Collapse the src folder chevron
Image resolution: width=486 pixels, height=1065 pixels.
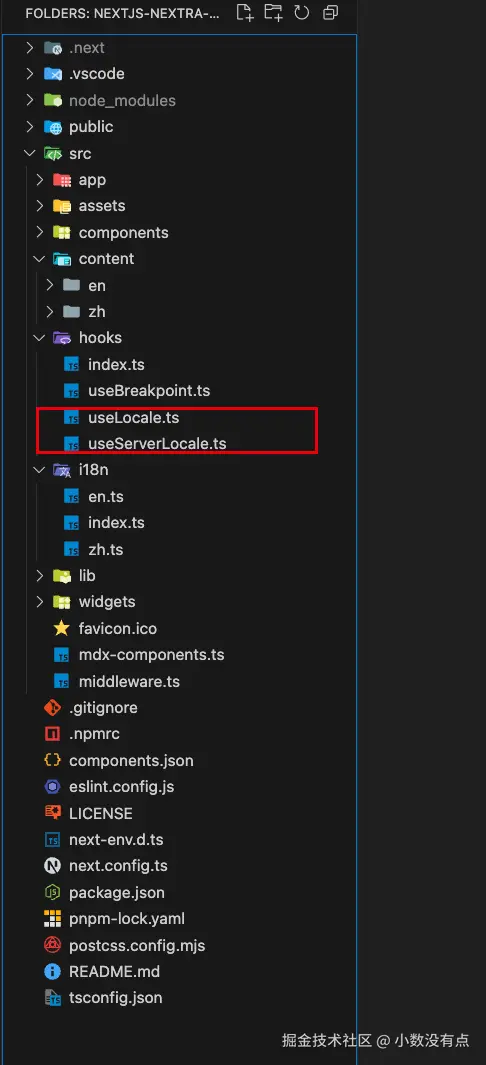(29, 154)
